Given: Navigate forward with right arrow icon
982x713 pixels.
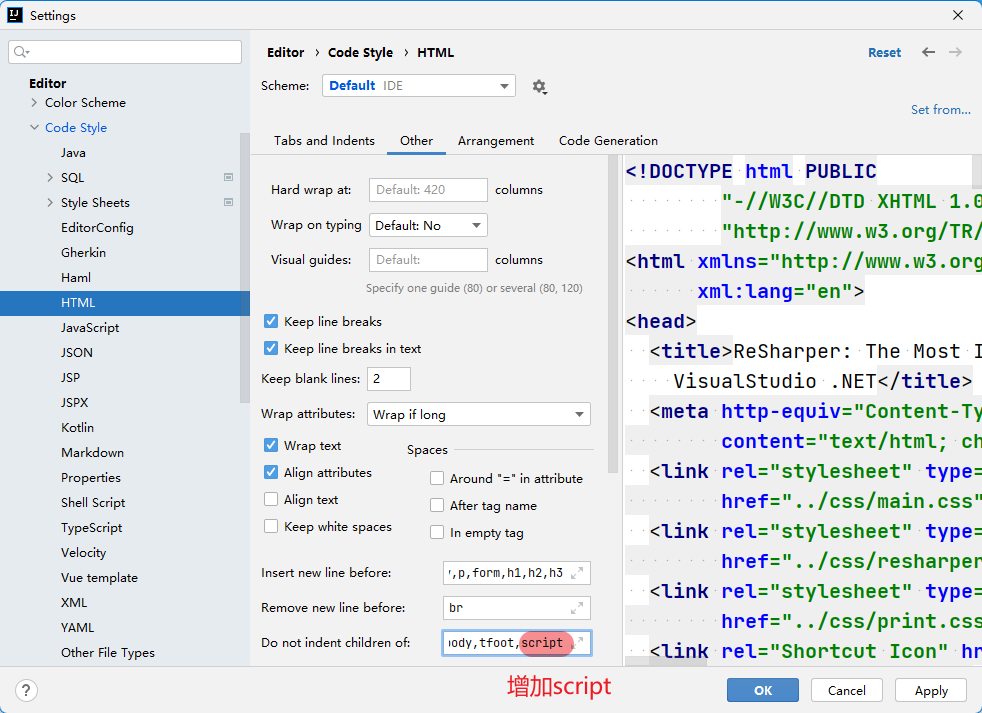Looking at the screenshot, I should [x=955, y=52].
